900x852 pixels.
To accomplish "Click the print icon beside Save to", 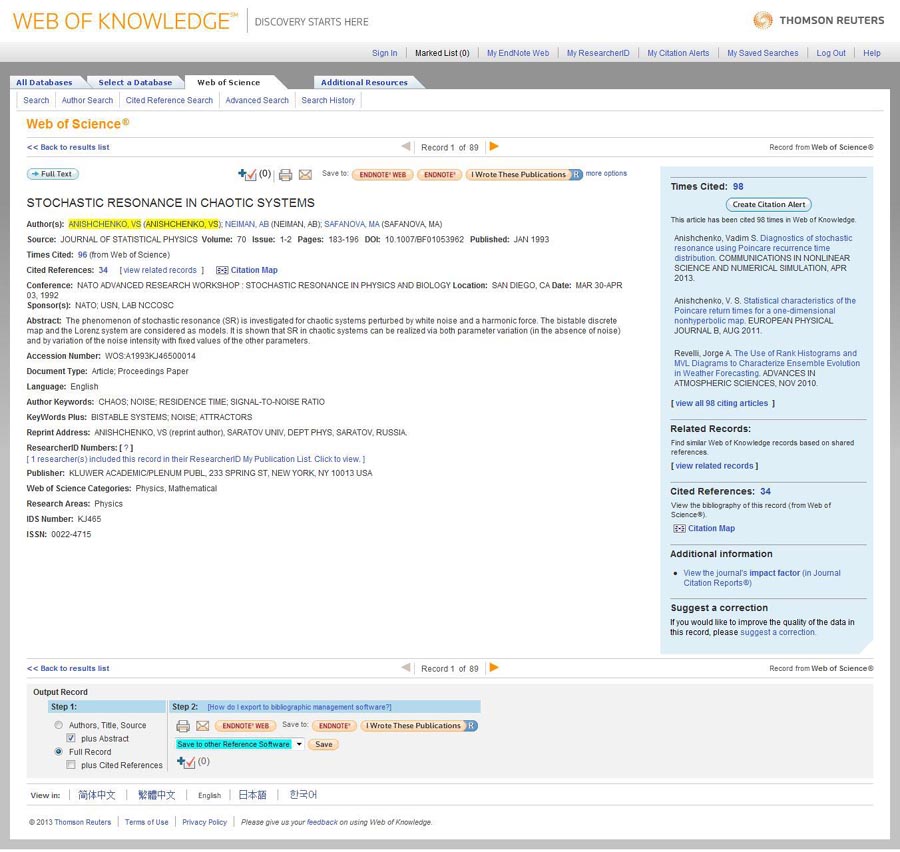I will [x=285, y=175].
